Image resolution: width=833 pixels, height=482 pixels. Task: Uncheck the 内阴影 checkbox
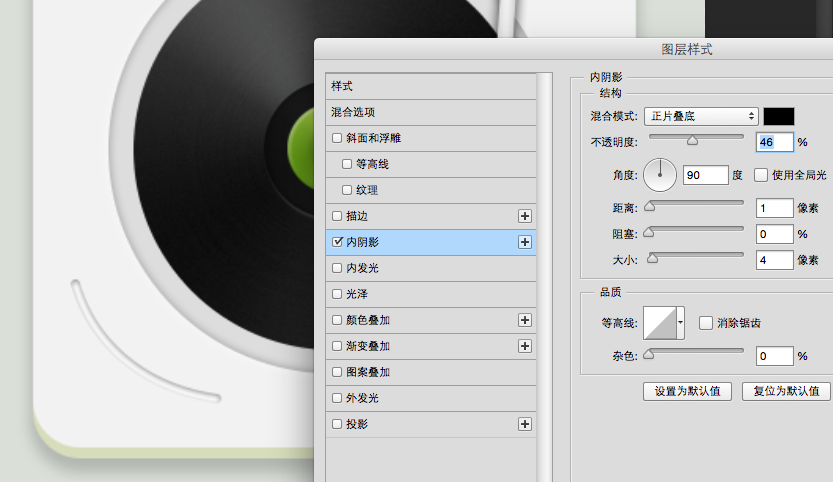click(337, 242)
